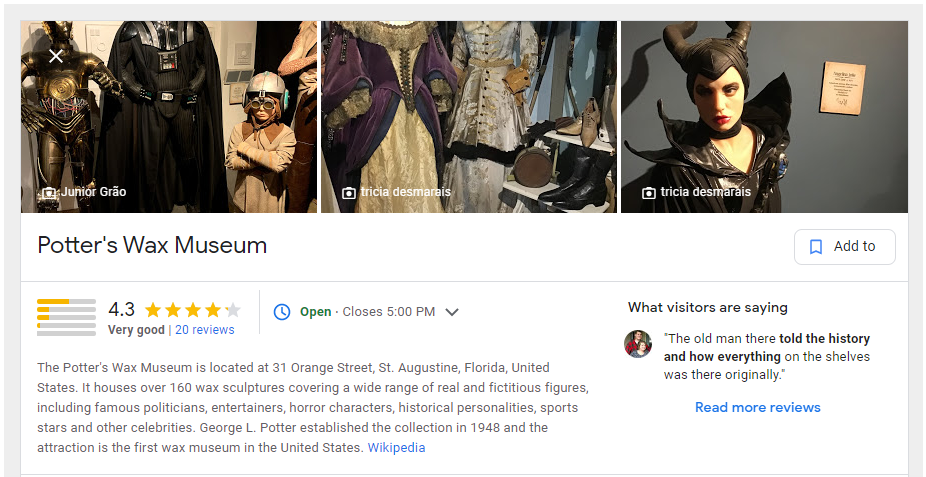The width and height of the screenshot is (926, 477).
Task: Open the 20 reviews link
Action: (205, 330)
